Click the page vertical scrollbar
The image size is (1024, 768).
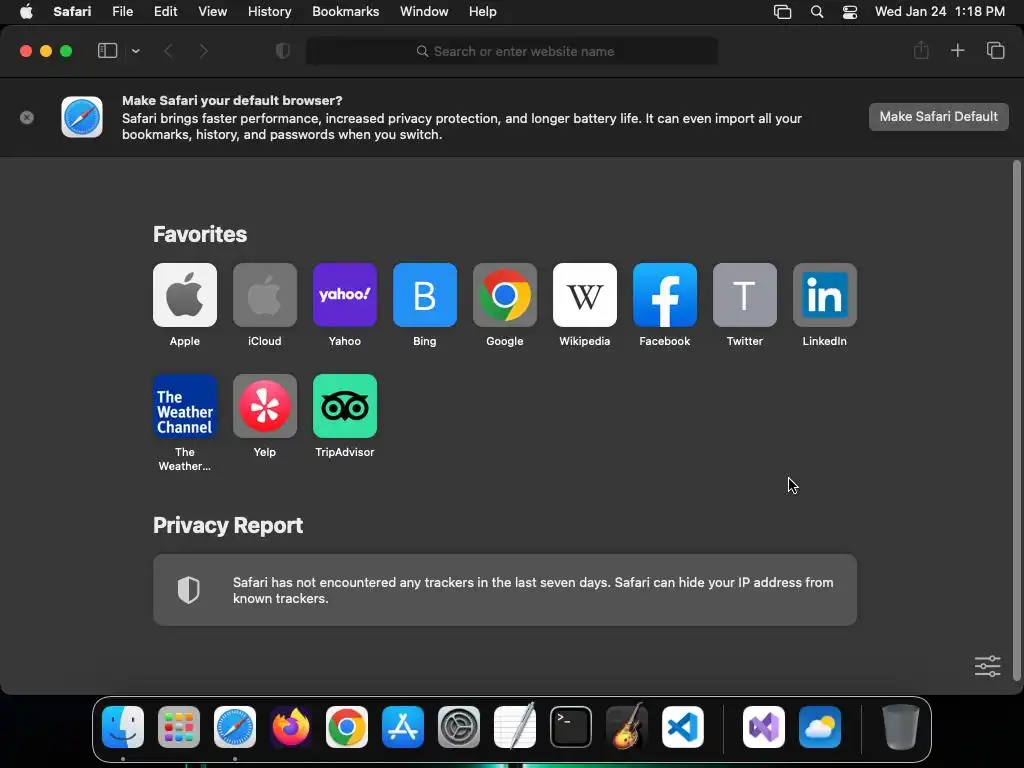click(1016, 421)
